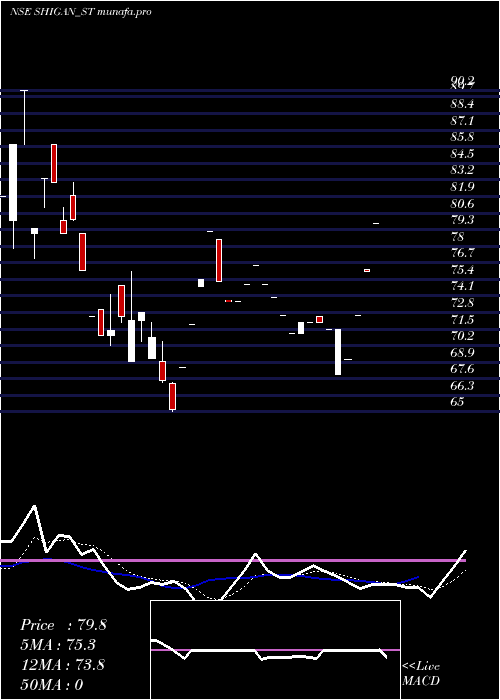Click the 81.9 price axis label

462,187
